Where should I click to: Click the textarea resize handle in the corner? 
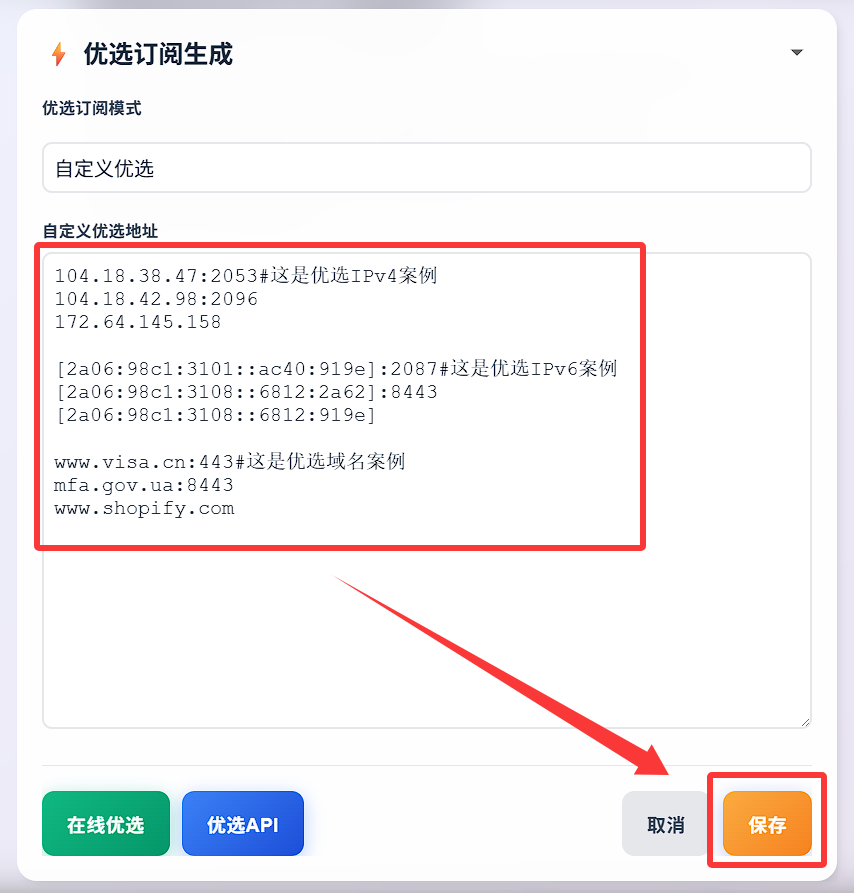pos(805,722)
